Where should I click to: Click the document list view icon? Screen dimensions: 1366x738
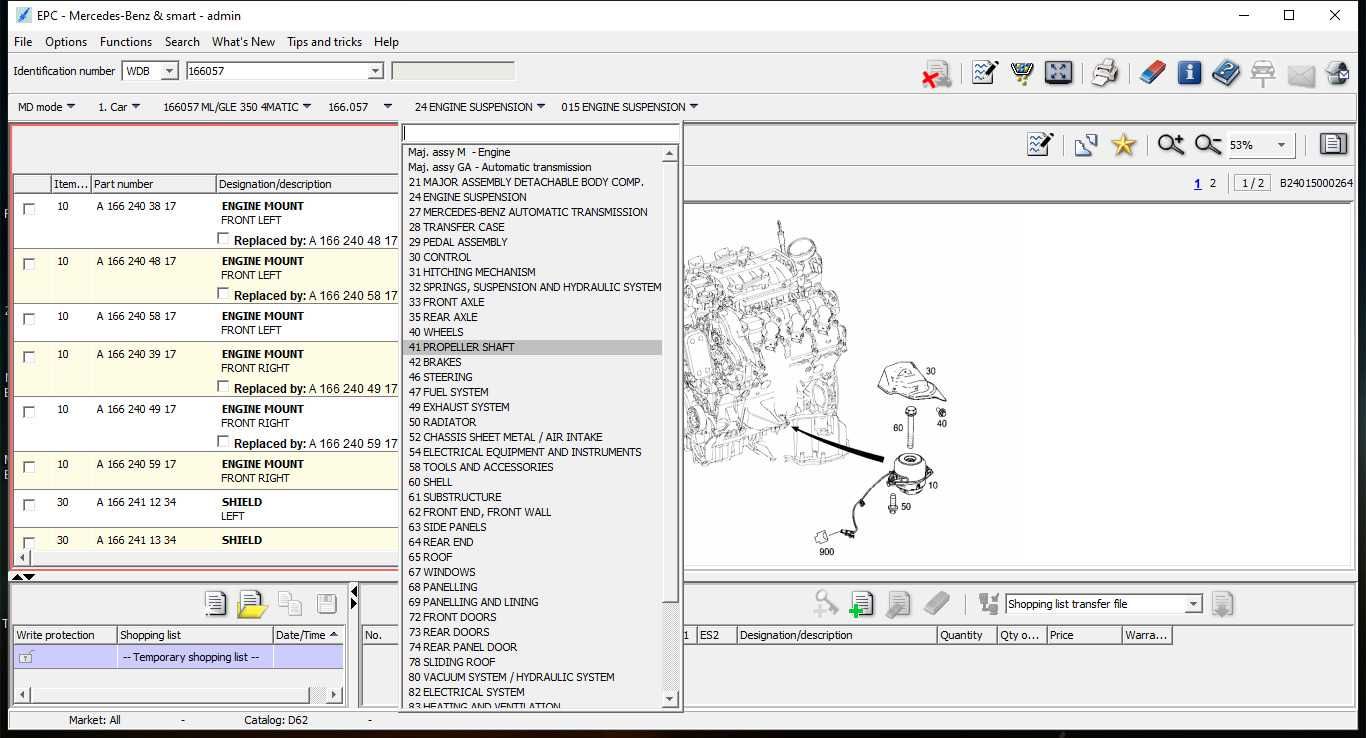click(1332, 144)
